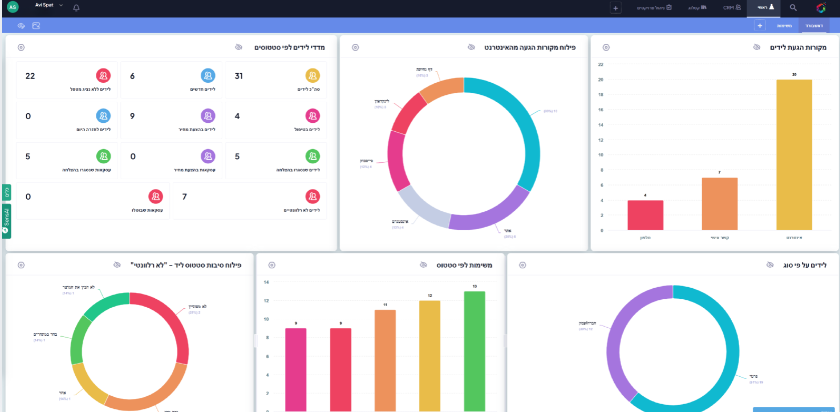Click the red icon on לידים לא רלוונטיים card
Image resolution: width=840 pixels, height=412 pixels.
pyautogui.click(x=312, y=197)
